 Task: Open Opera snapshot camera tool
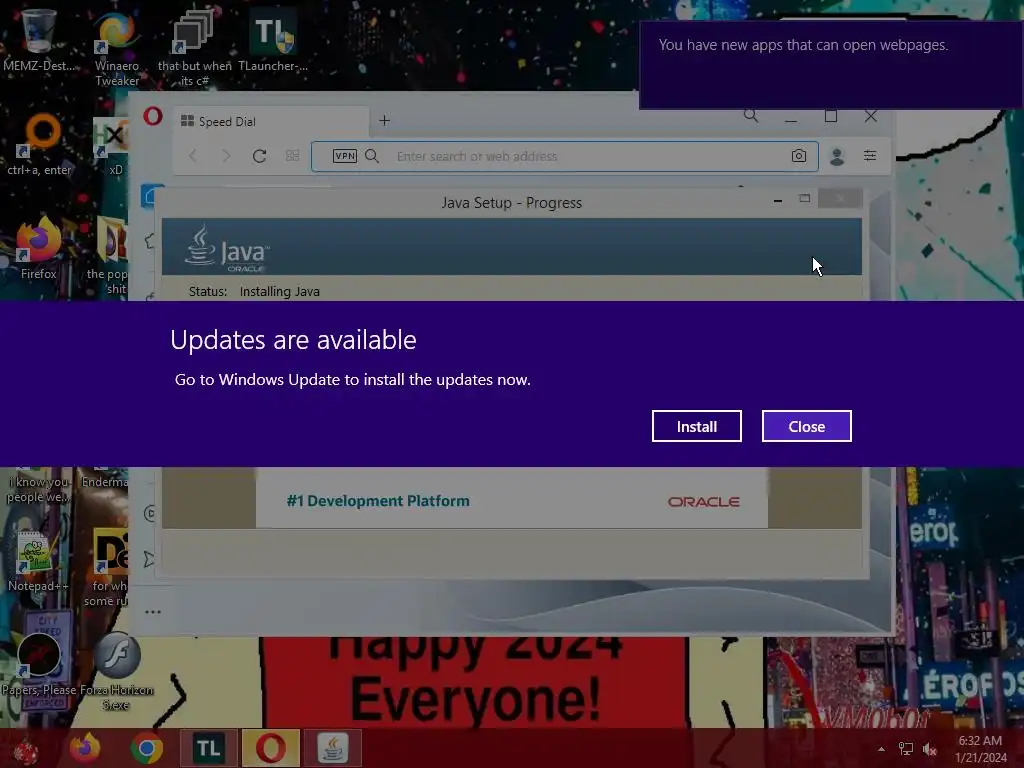[799, 156]
